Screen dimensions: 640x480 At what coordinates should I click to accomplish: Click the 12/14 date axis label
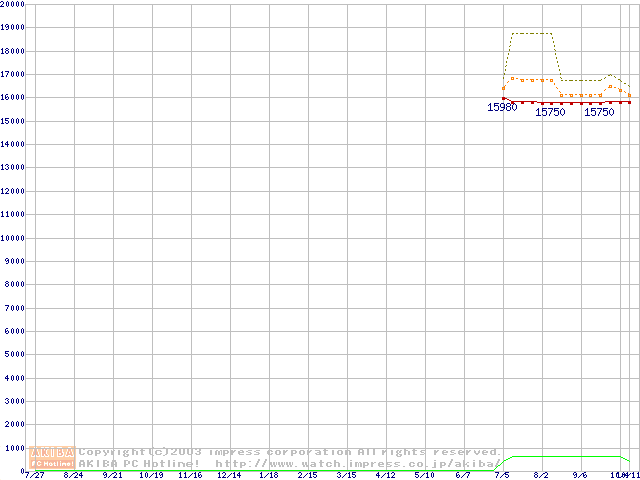pyautogui.click(x=229, y=475)
